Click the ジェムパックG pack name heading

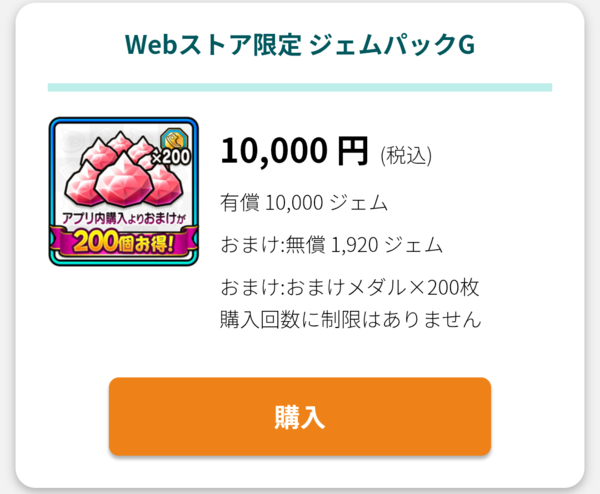(391, 45)
